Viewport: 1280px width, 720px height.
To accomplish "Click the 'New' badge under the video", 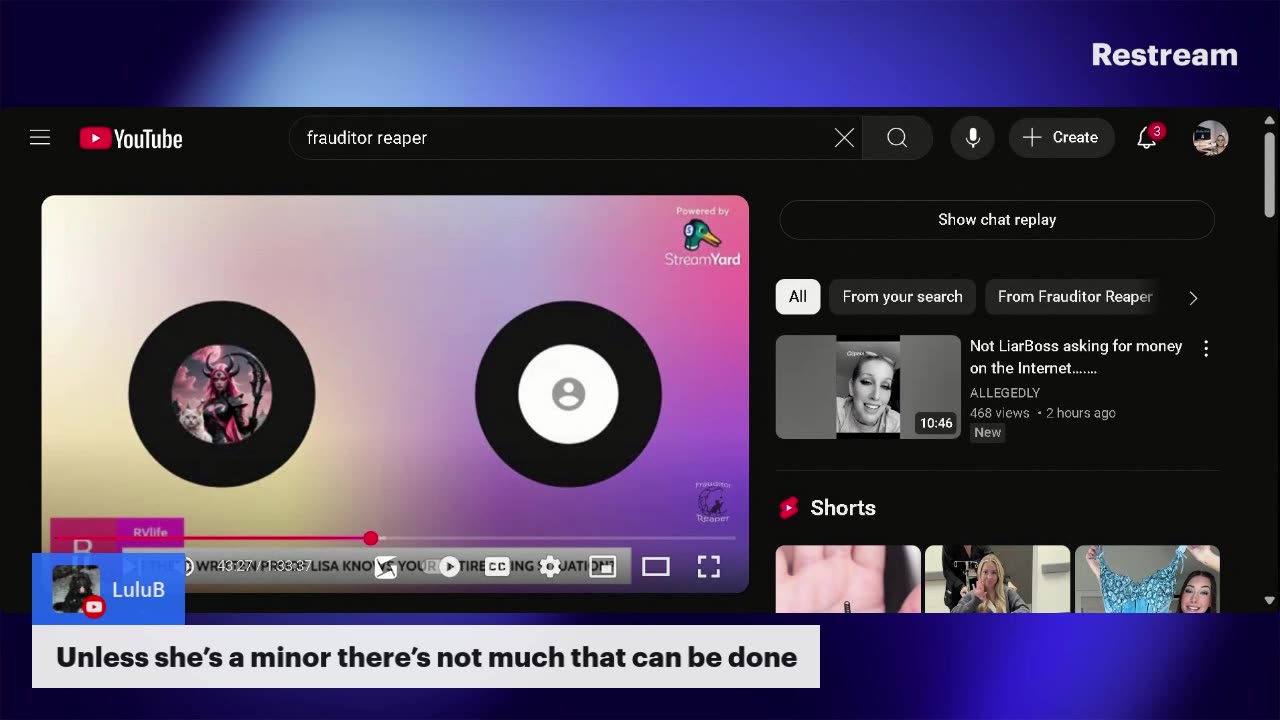I will point(988,432).
